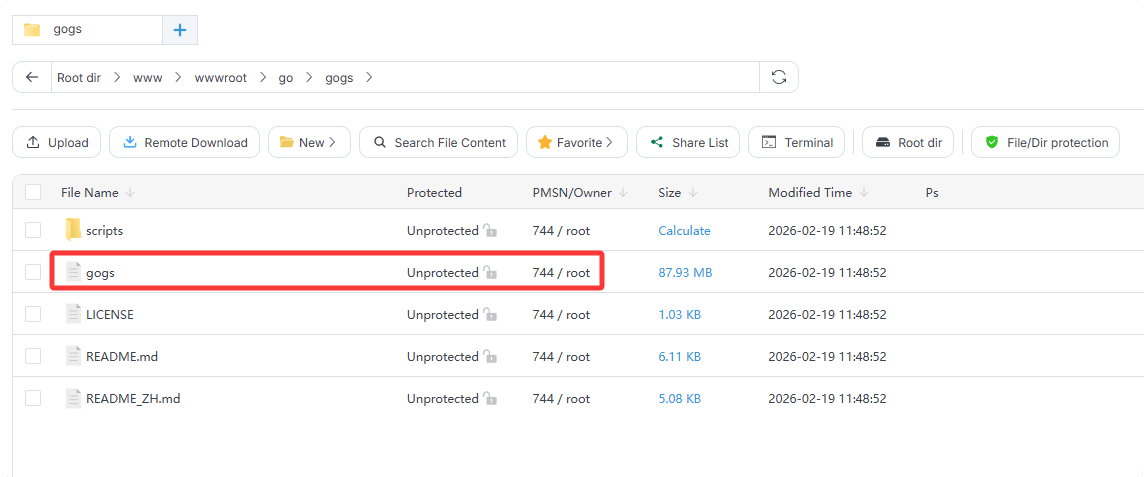
Task: Switch to the gogs tab
Action: [87, 30]
